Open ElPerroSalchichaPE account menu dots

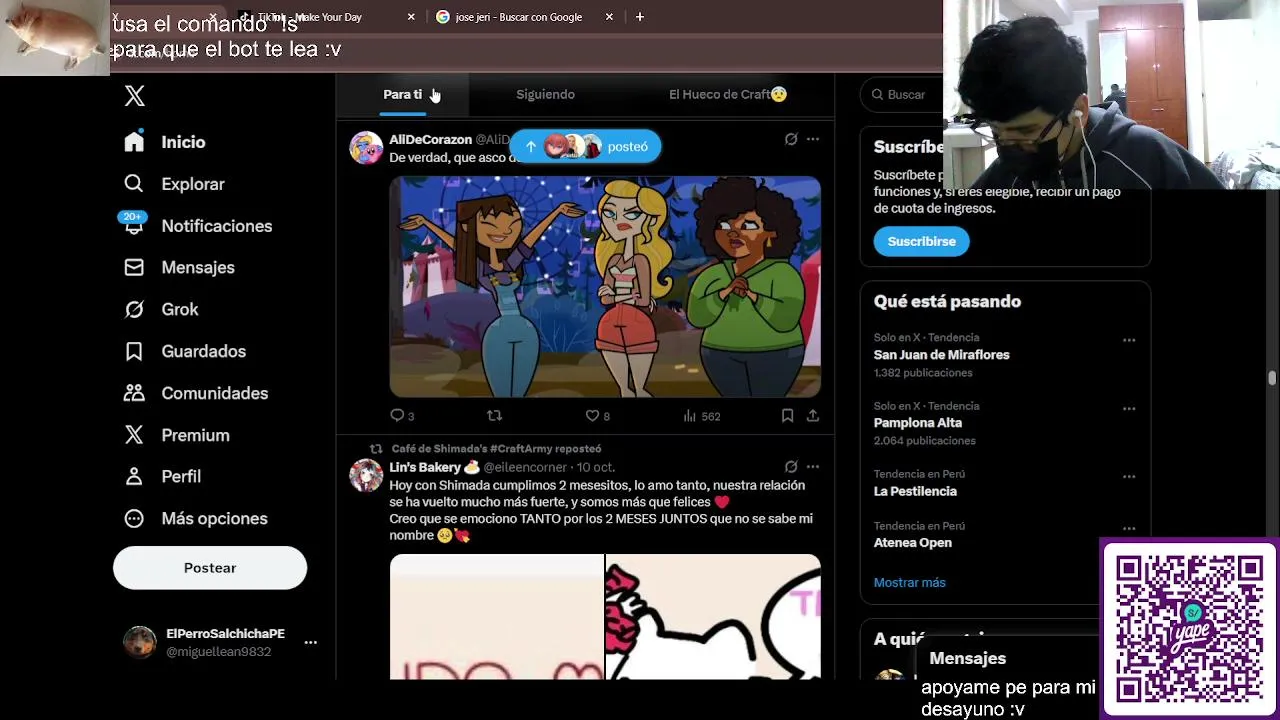(x=310, y=642)
